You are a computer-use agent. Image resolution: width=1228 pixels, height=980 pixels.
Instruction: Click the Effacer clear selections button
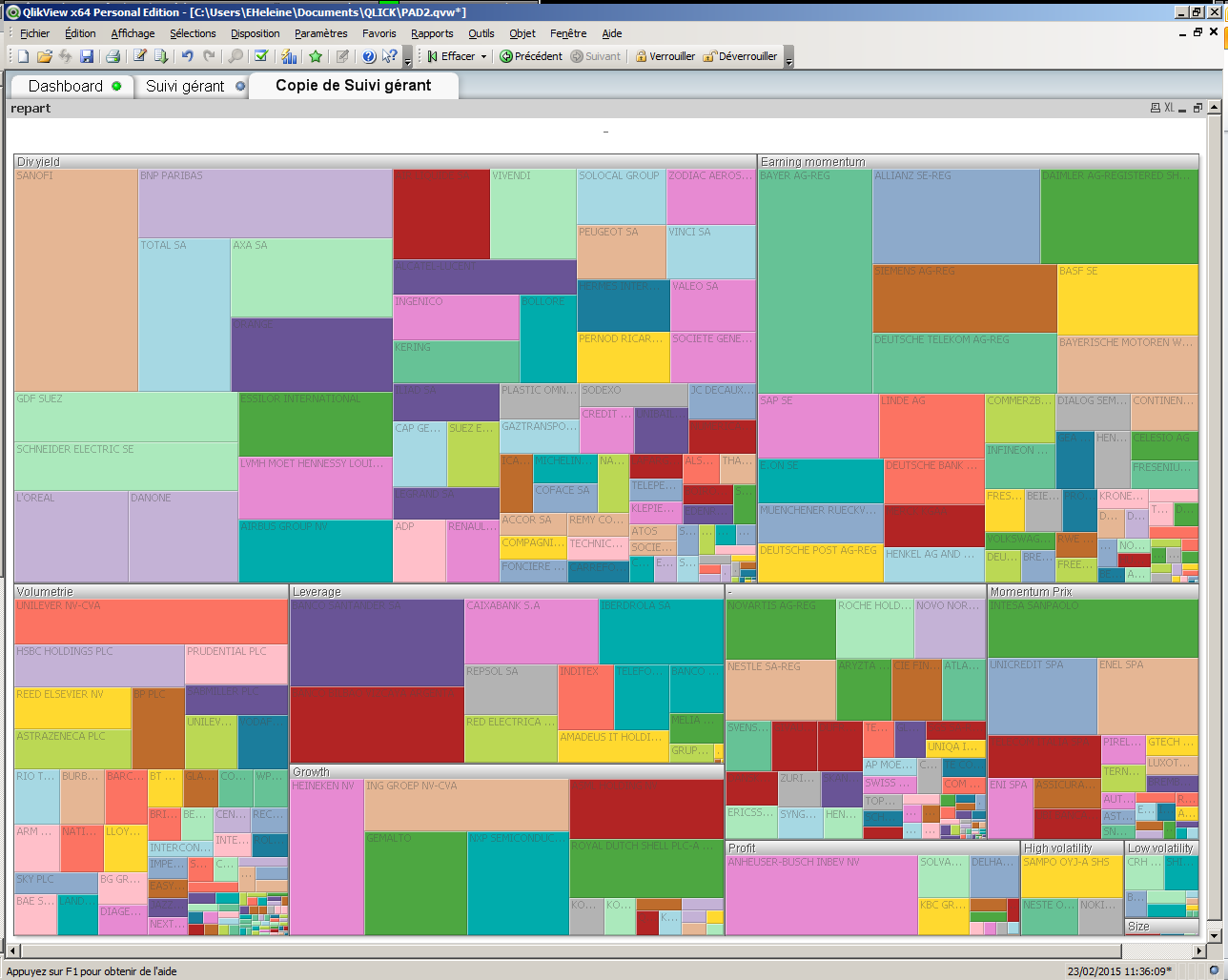(450, 56)
